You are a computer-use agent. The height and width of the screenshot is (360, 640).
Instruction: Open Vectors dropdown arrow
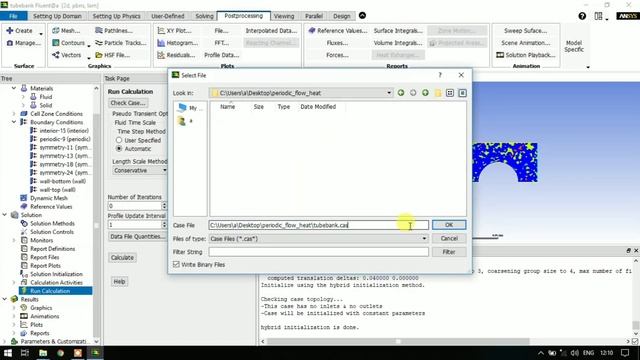(89, 58)
